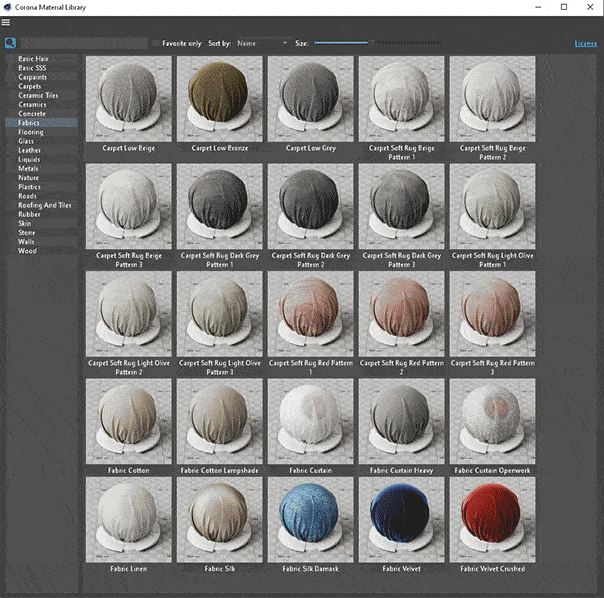Open the Leather category

pyautogui.click(x=30, y=150)
